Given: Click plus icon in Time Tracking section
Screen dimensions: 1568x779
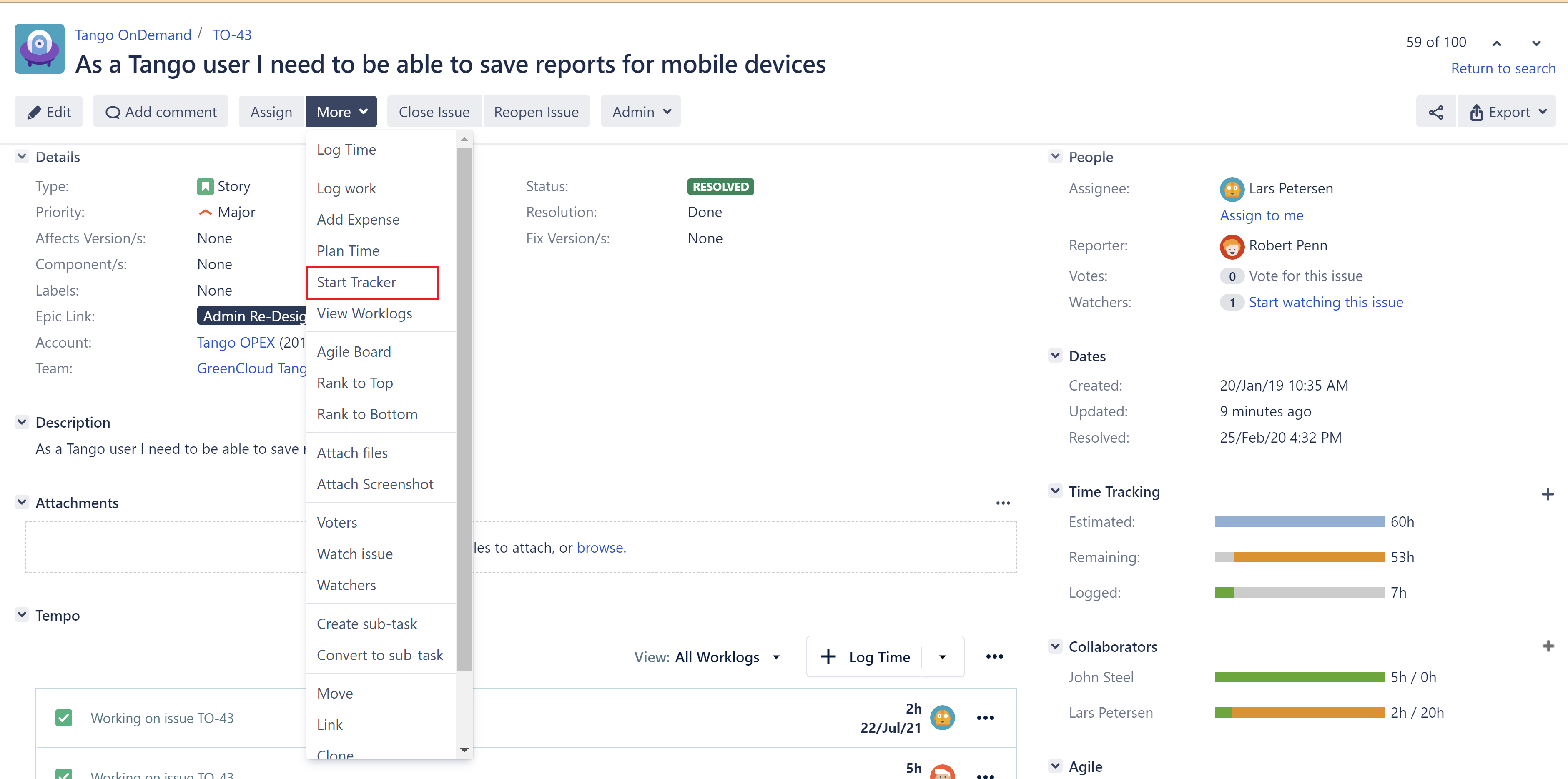Looking at the screenshot, I should tap(1547, 494).
